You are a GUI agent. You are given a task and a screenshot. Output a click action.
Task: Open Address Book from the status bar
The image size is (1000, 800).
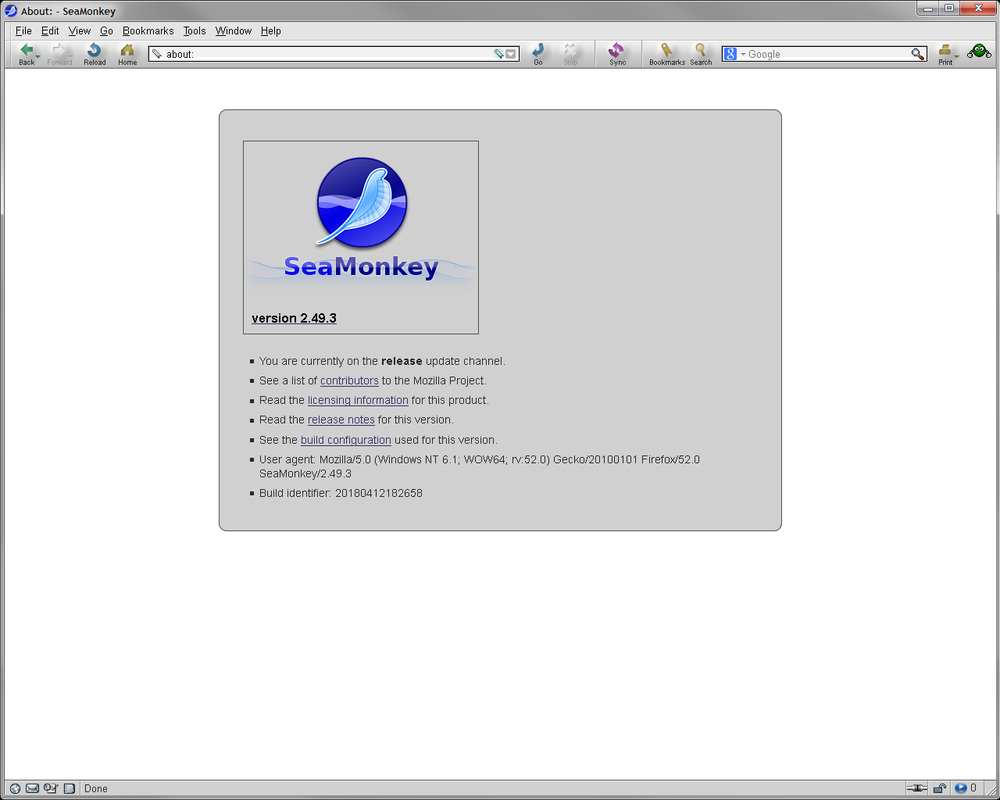pos(69,789)
